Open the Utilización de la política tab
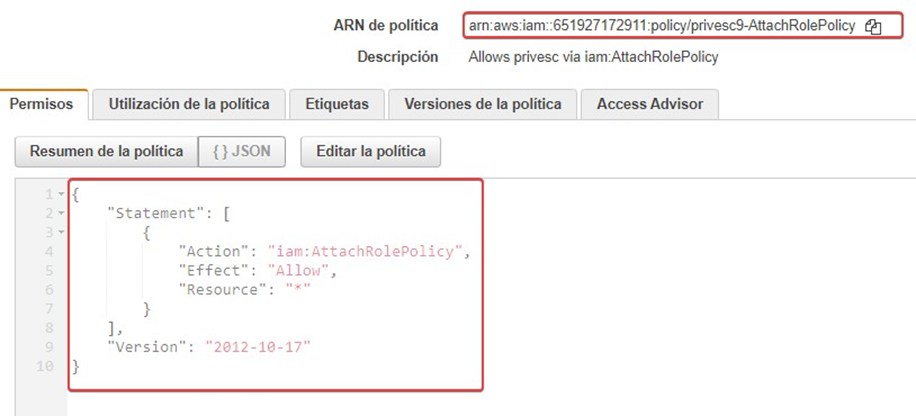The width and height of the screenshot is (916, 416). tap(188, 104)
